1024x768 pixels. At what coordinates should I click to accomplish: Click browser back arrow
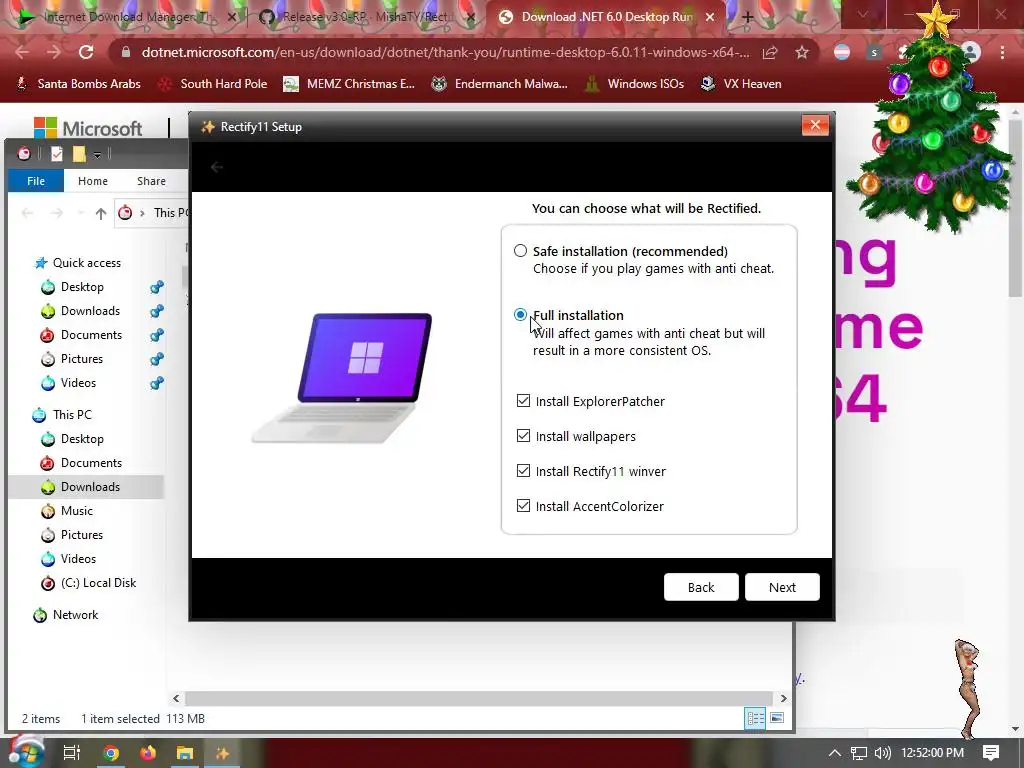22,52
